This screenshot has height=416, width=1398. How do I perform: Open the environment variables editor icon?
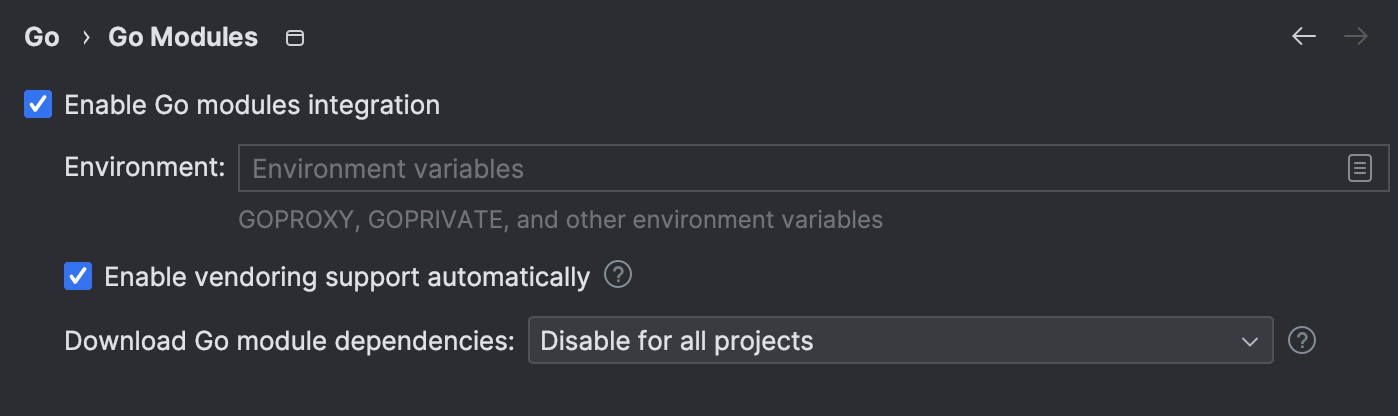[1359, 168]
